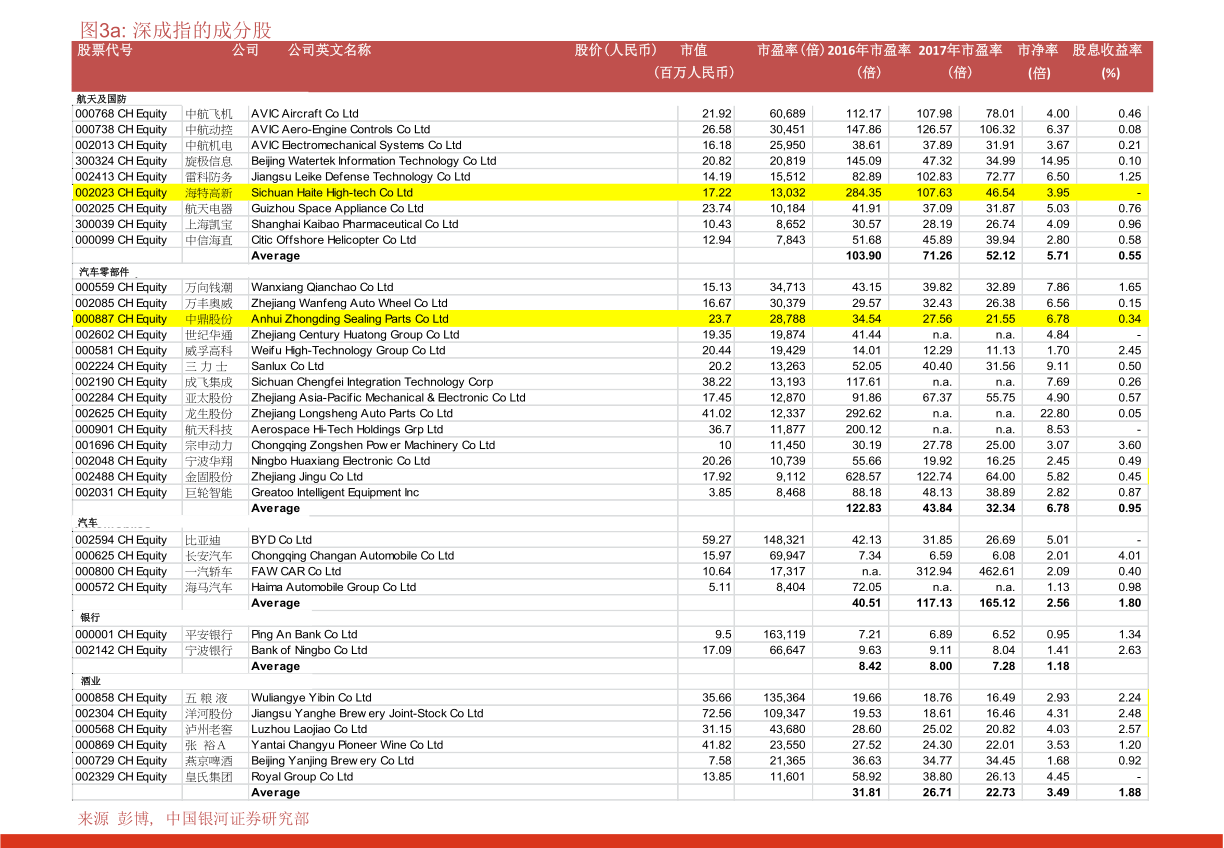Select Watertek price-to-book value '14.95'

1054,161
